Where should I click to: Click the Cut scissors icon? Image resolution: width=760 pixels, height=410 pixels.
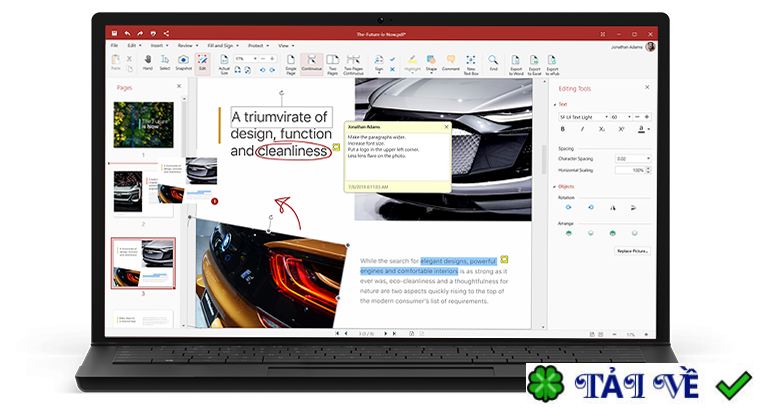pyautogui.click(x=129, y=59)
